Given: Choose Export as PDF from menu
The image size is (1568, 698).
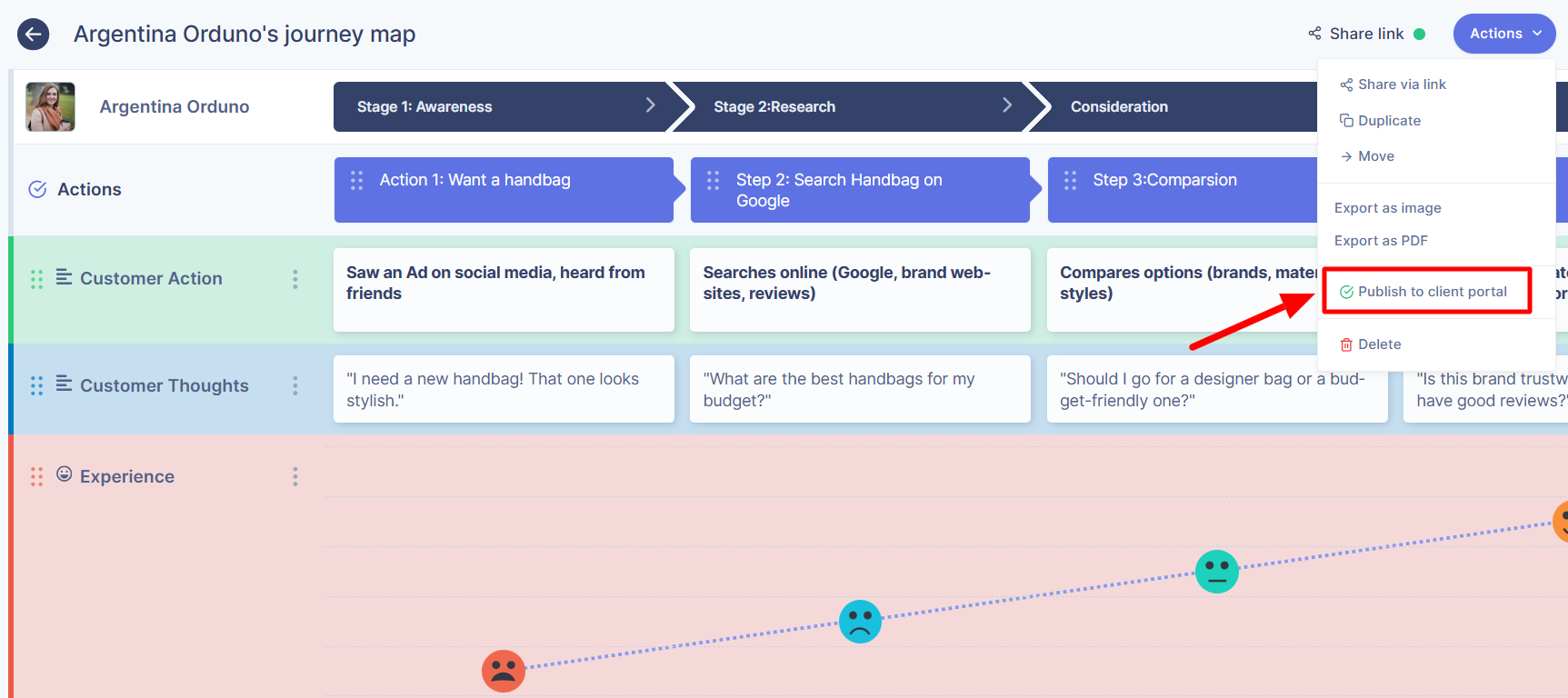Looking at the screenshot, I should point(1381,241).
